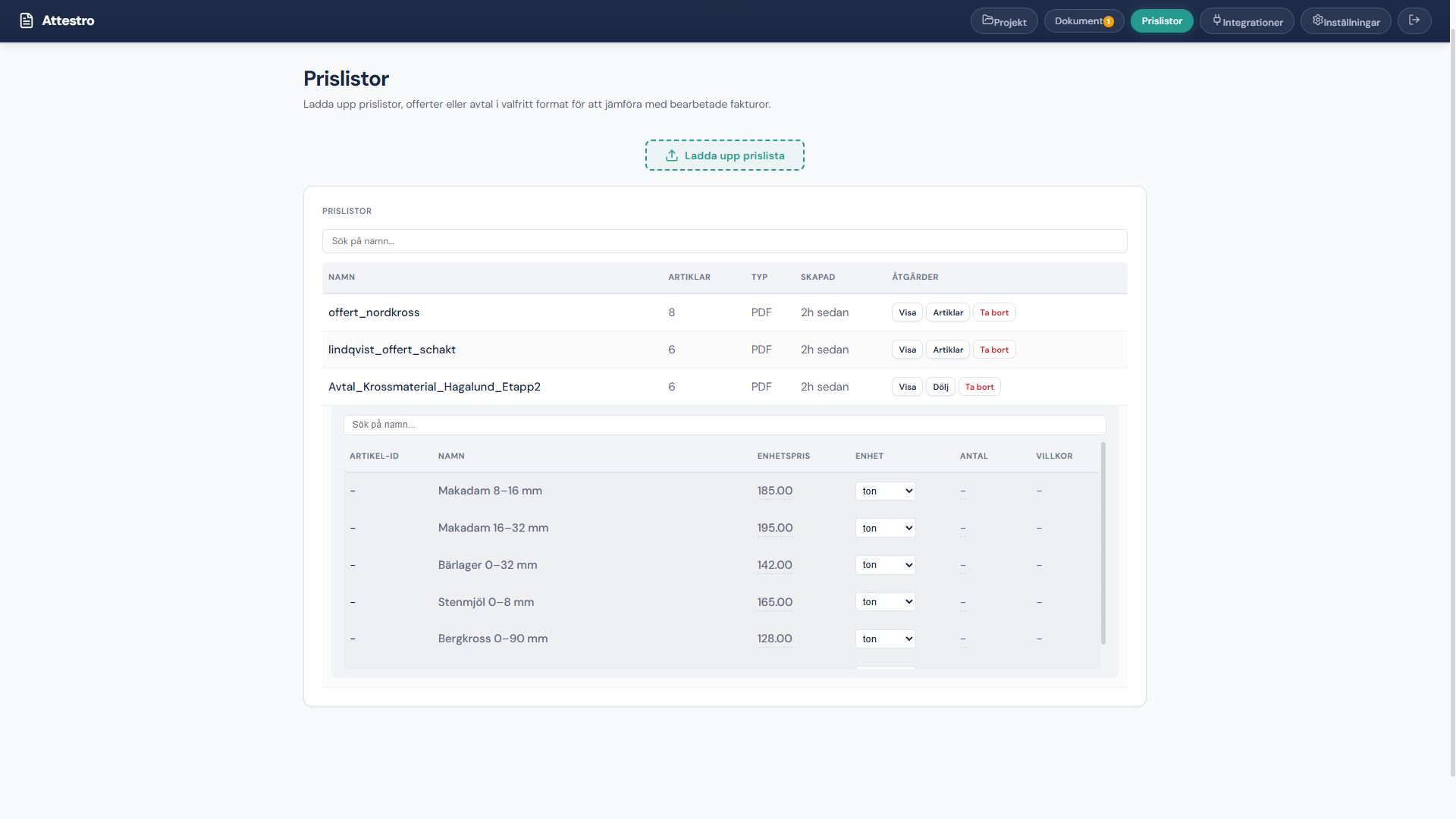Show Artiklar for offert_nordkross
Viewport: 1456px width, 819px height.
(x=947, y=312)
